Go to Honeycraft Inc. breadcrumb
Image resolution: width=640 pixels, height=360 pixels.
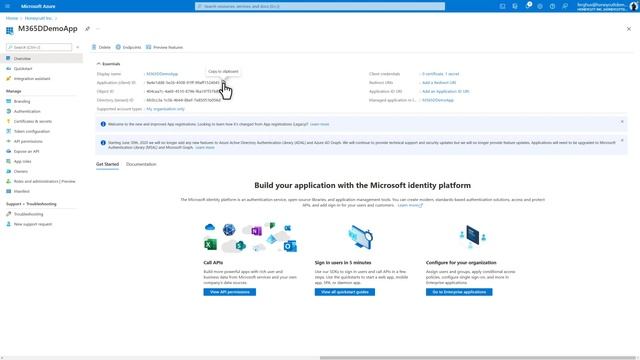click(38, 18)
